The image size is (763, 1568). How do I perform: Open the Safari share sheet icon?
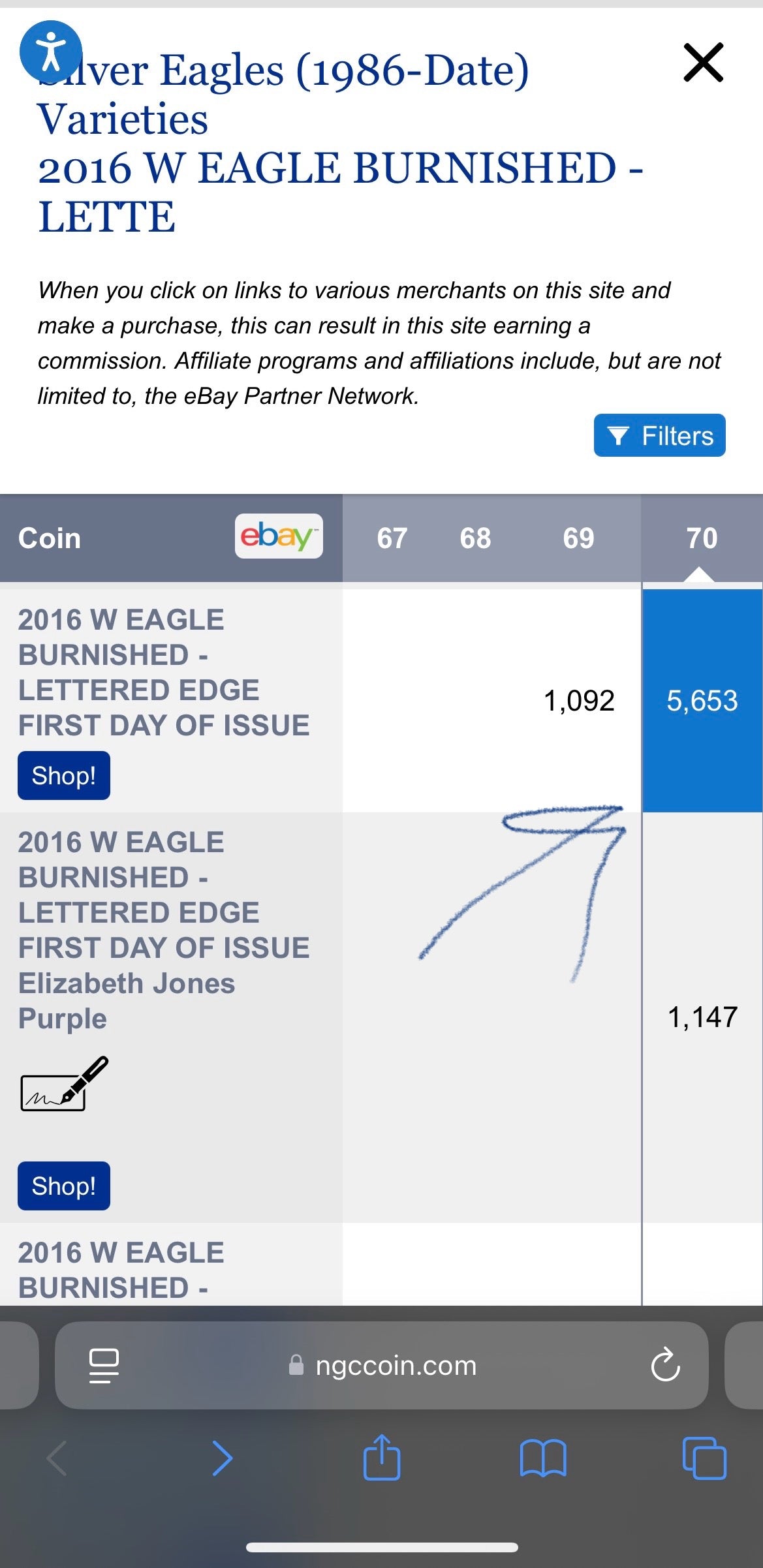[x=382, y=1457]
